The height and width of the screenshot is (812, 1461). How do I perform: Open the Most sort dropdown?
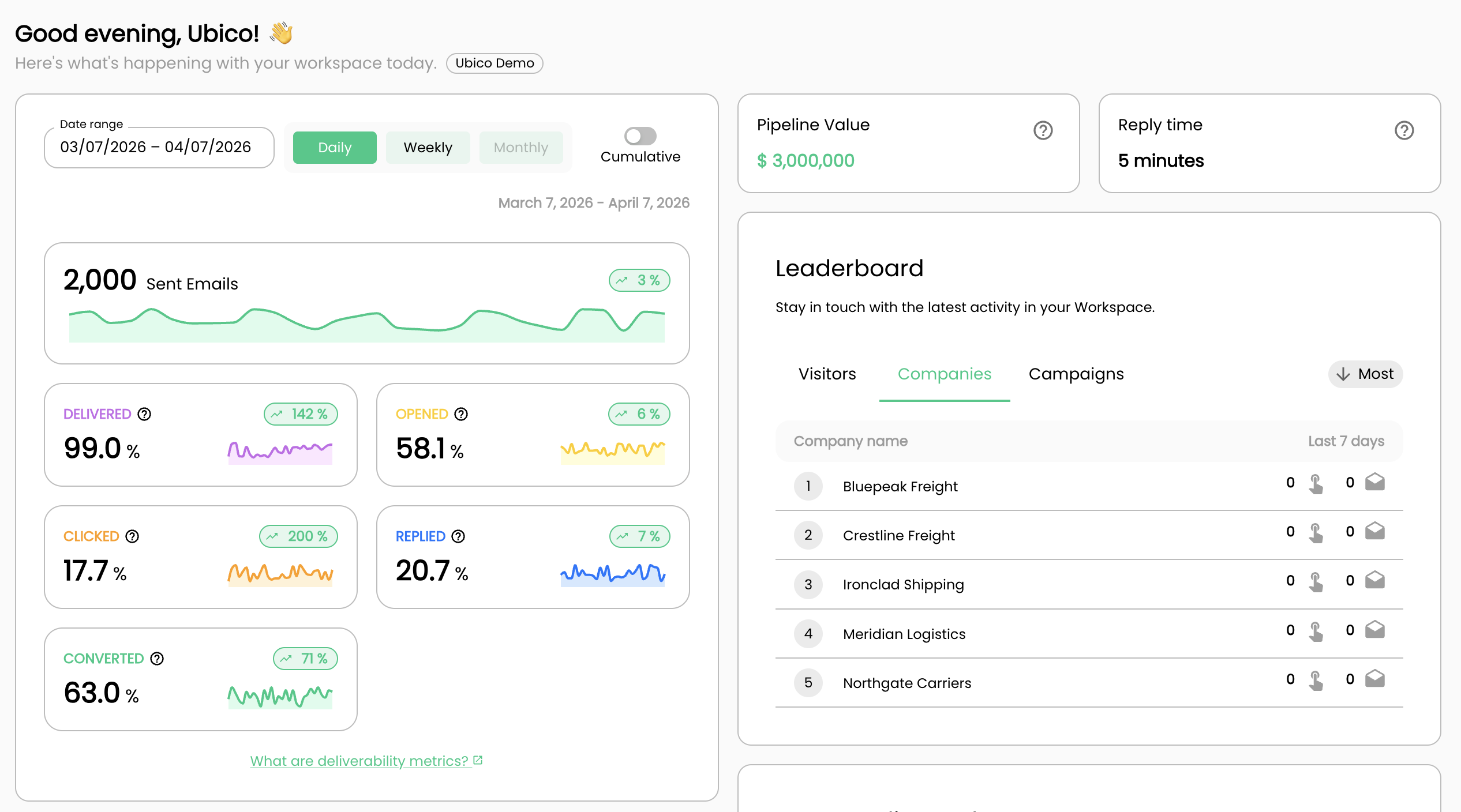point(1365,374)
